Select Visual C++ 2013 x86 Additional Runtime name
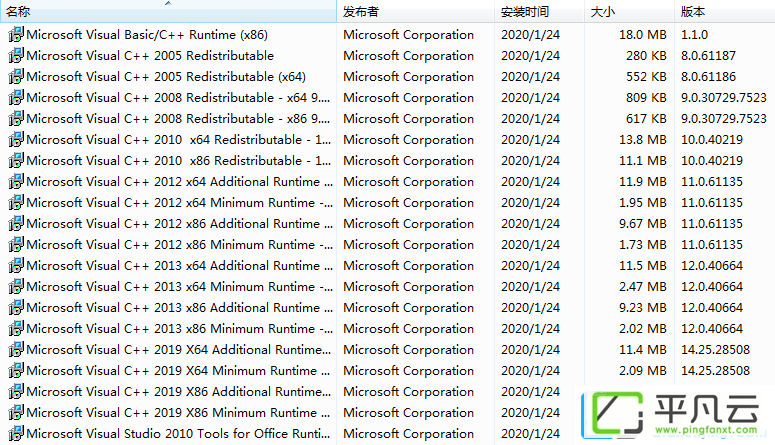 point(180,308)
